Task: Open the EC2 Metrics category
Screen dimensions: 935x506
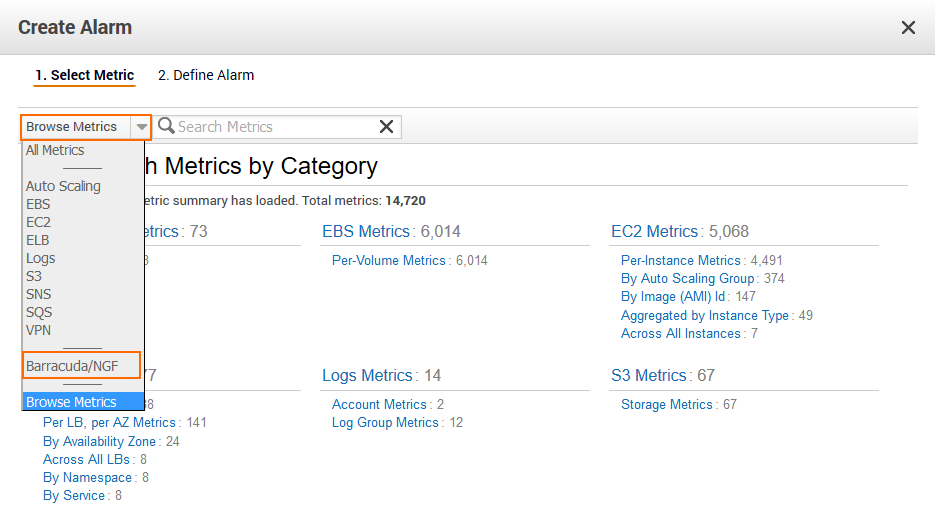Action: [654, 231]
